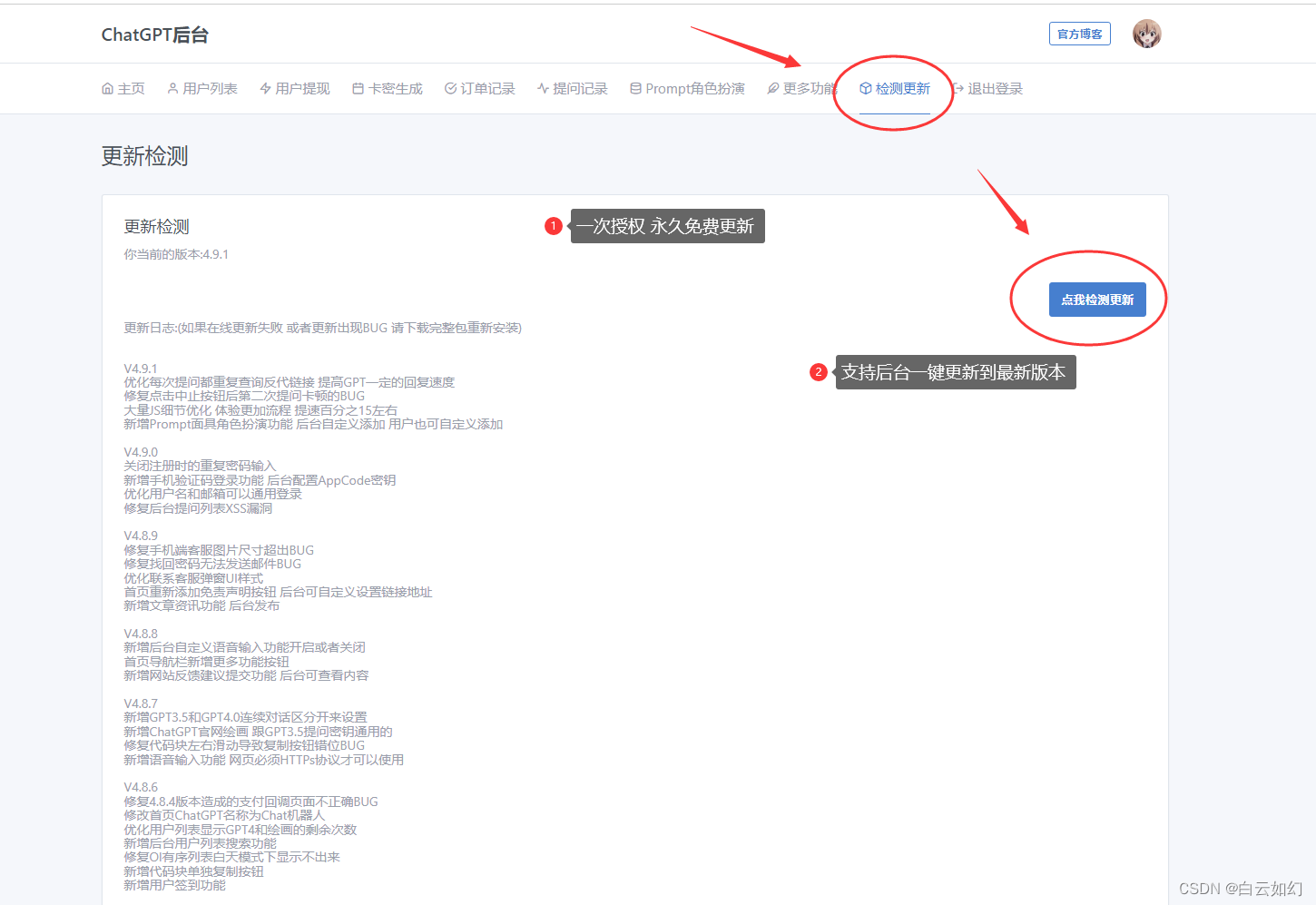Click the V4.9.0 changelog heading
Image resolution: width=1316 pixels, height=905 pixels.
click(141, 452)
